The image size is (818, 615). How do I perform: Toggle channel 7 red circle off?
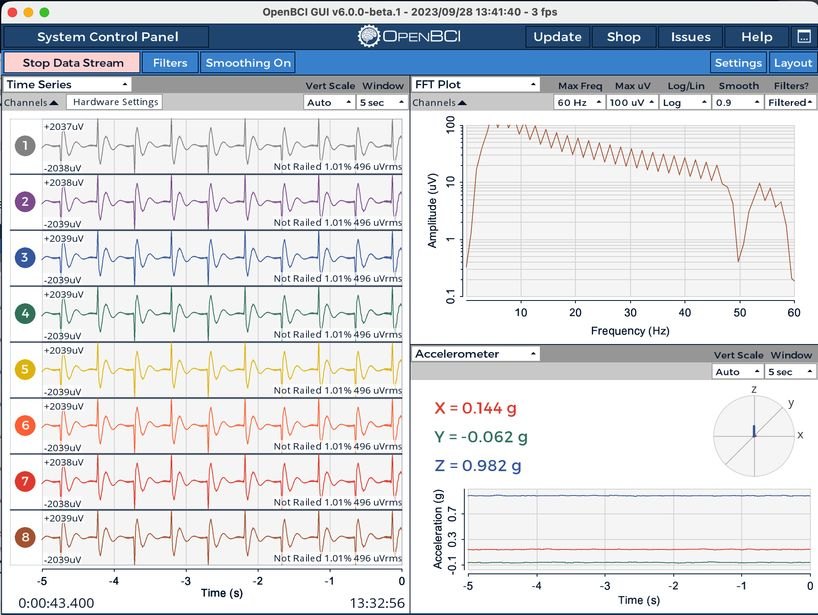(x=25, y=481)
